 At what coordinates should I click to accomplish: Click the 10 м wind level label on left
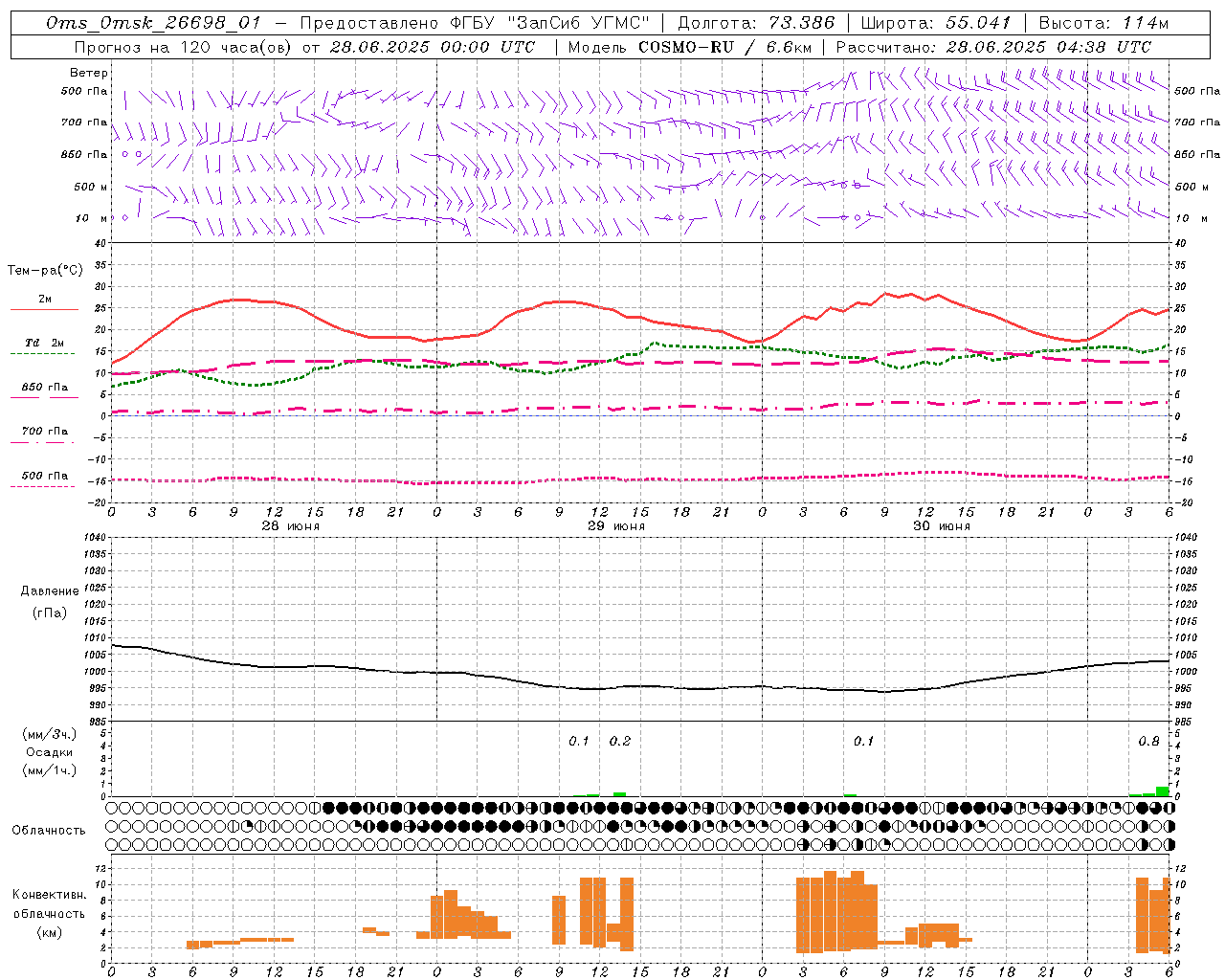point(92,218)
